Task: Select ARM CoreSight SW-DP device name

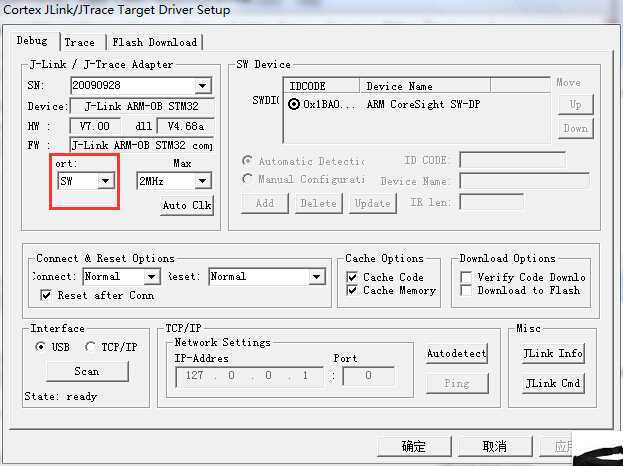Action: click(x=424, y=104)
